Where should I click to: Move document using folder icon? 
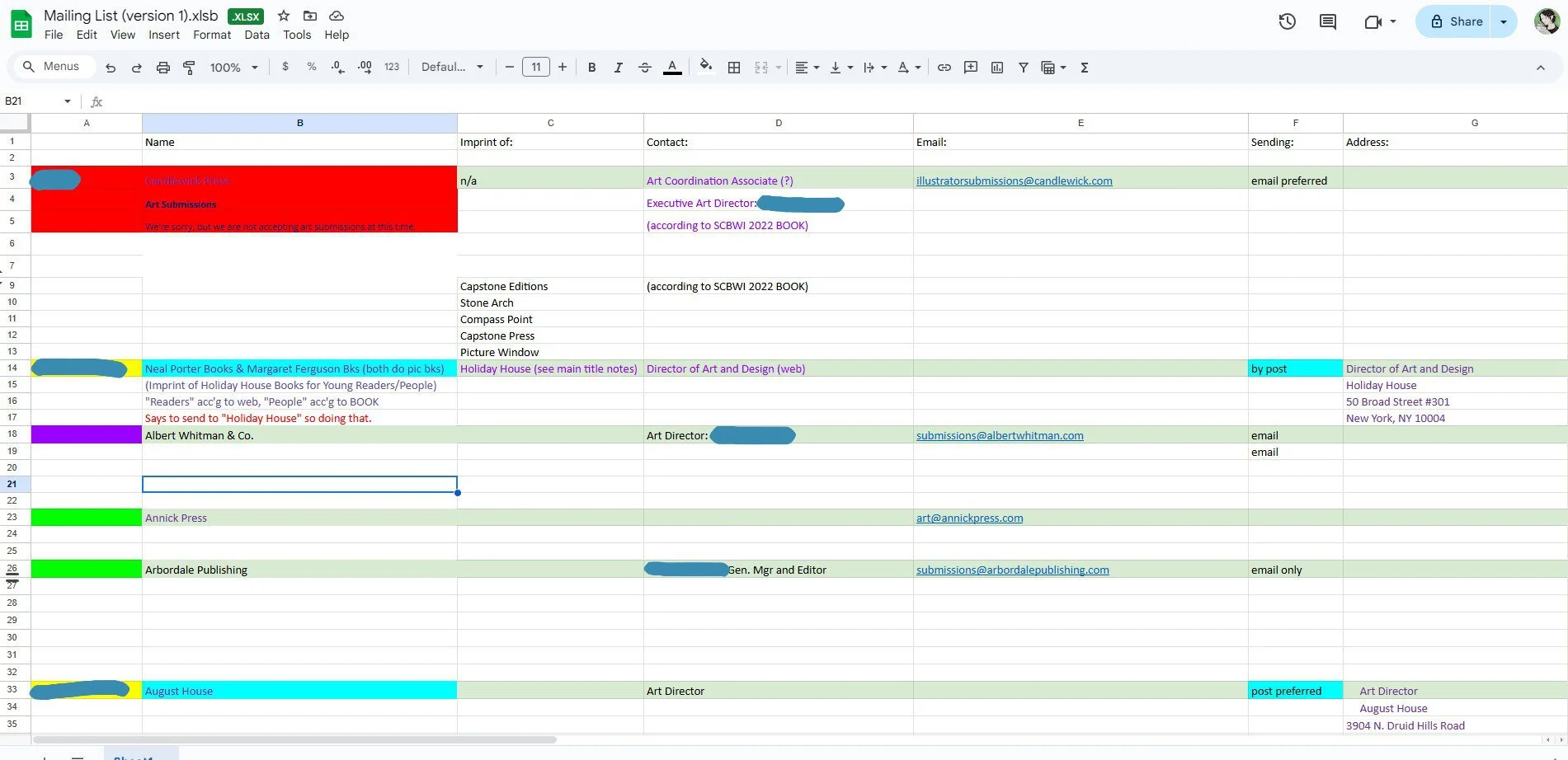point(310,16)
